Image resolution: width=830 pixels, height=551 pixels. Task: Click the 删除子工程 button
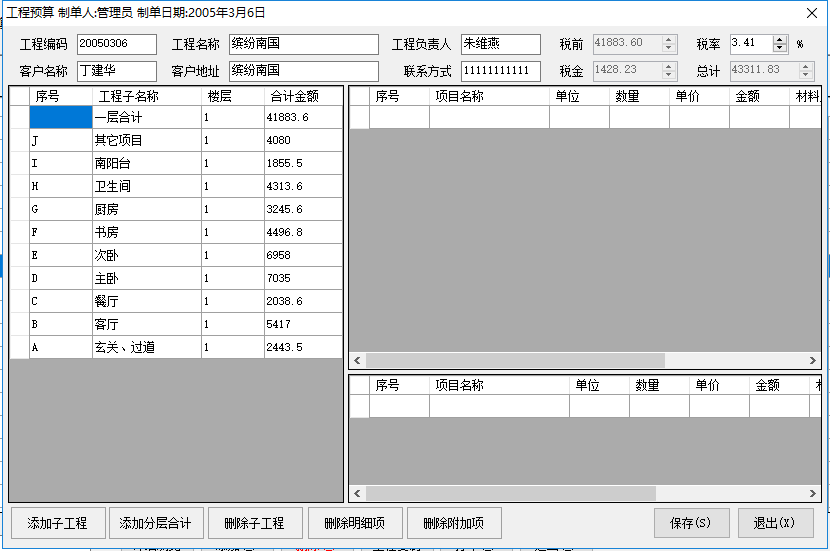point(255,523)
